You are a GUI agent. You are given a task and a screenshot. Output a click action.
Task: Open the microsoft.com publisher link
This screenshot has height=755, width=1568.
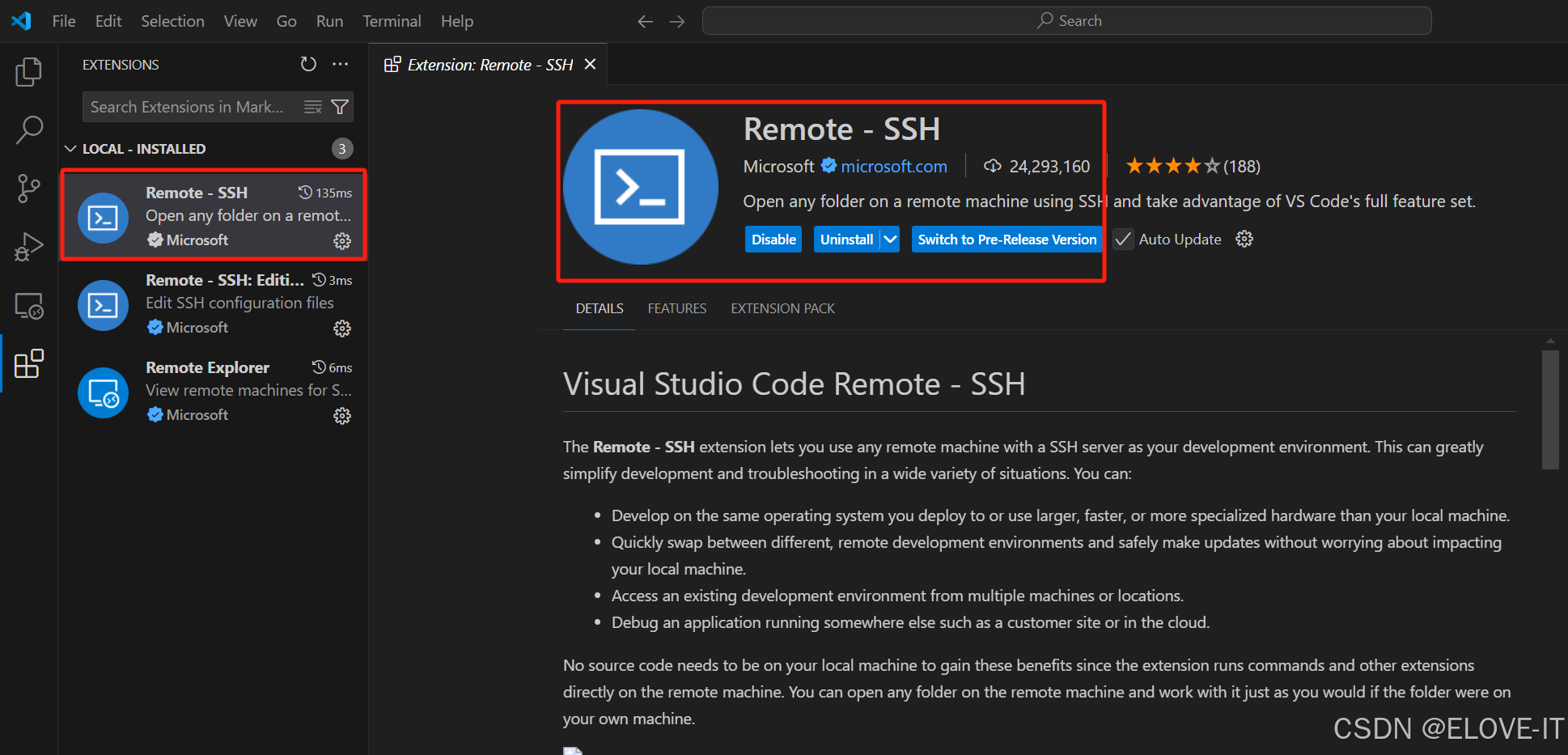point(894,166)
